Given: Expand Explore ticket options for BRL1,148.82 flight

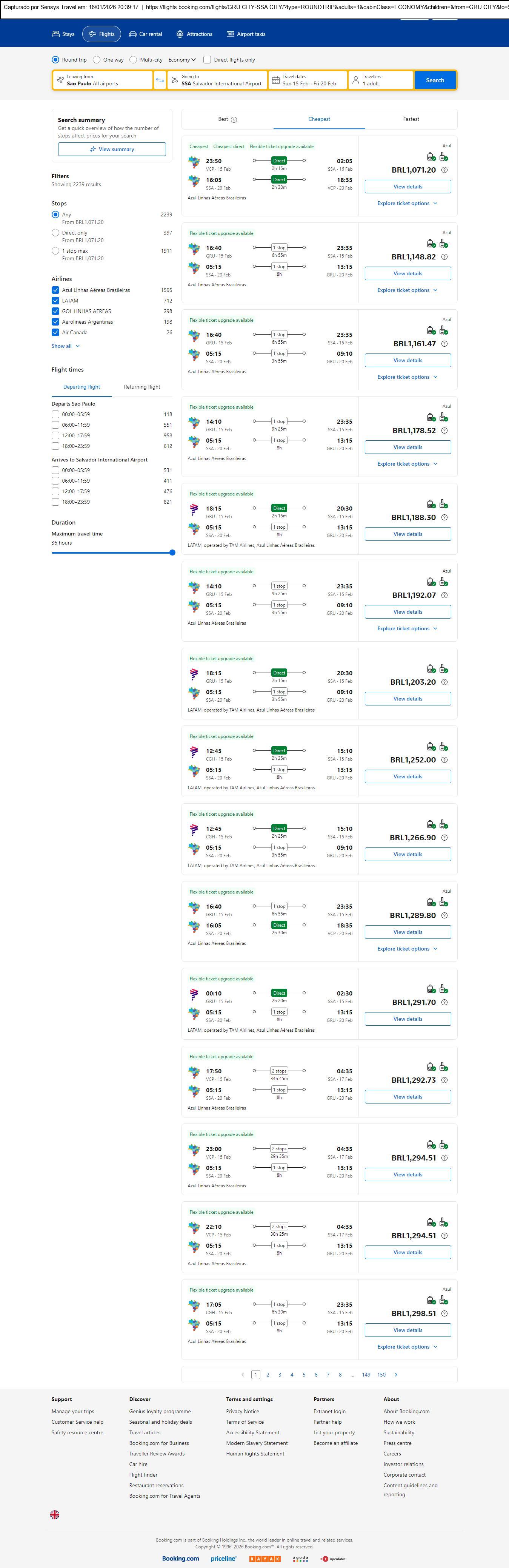Looking at the screenshot, I should tap(407, 290).
